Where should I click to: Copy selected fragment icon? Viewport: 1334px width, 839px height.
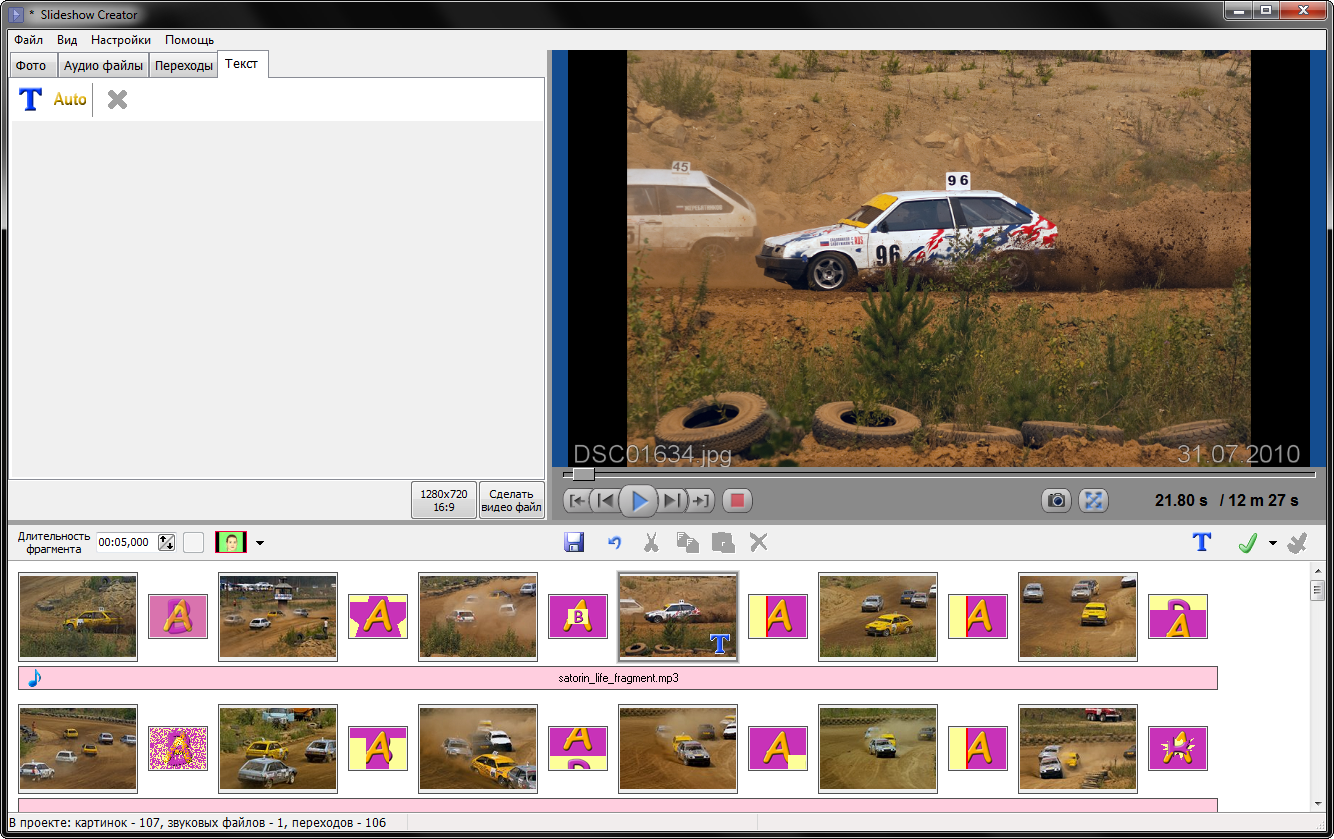[687, 542]
